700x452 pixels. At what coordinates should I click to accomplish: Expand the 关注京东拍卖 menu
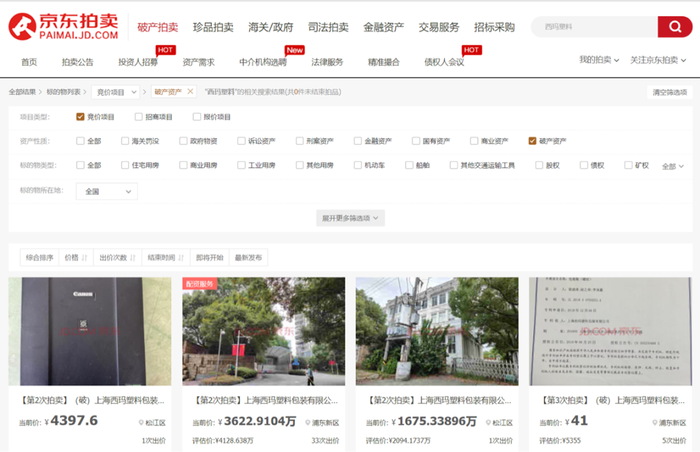coord(658,60)
